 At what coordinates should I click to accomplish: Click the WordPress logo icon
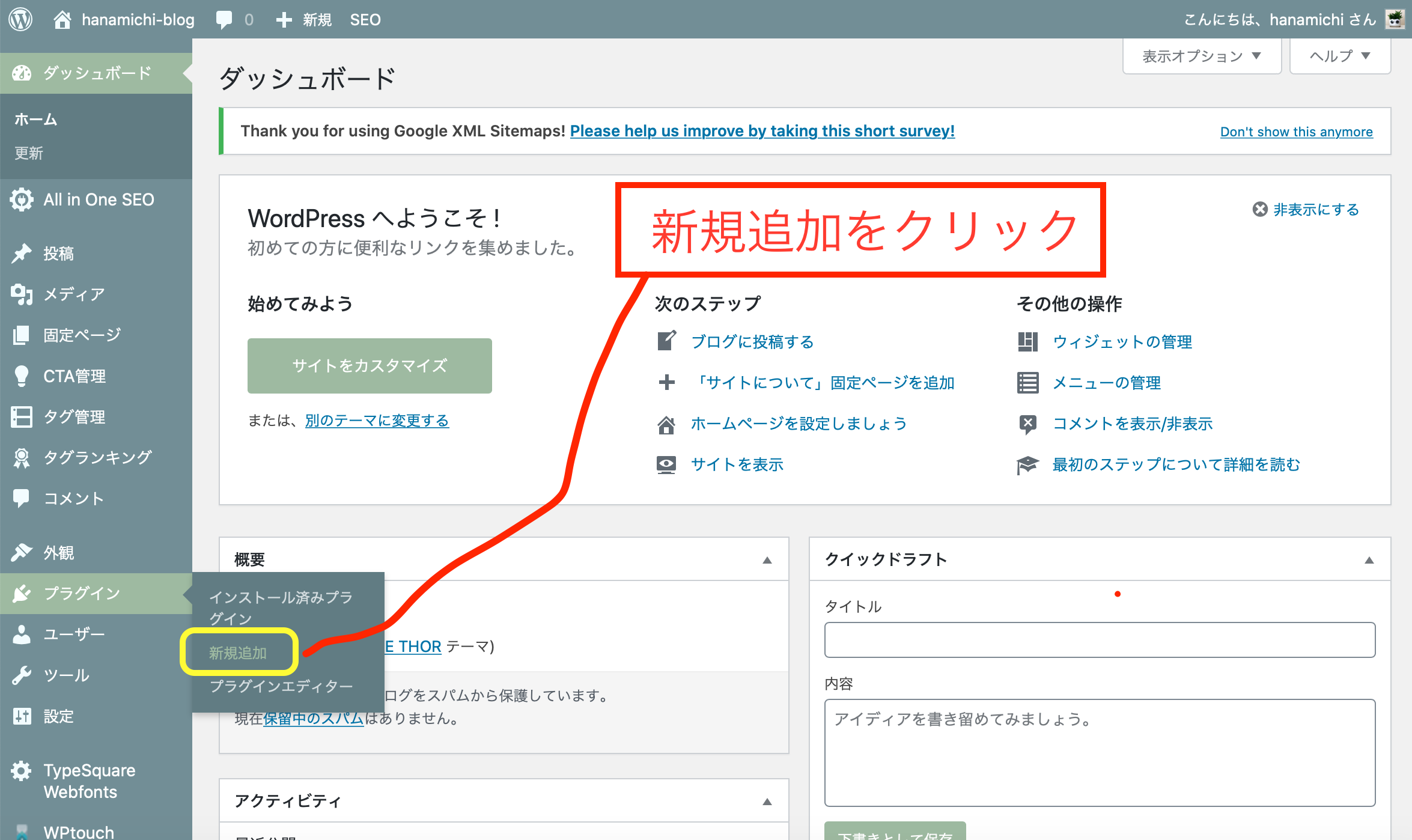point(20,20)
